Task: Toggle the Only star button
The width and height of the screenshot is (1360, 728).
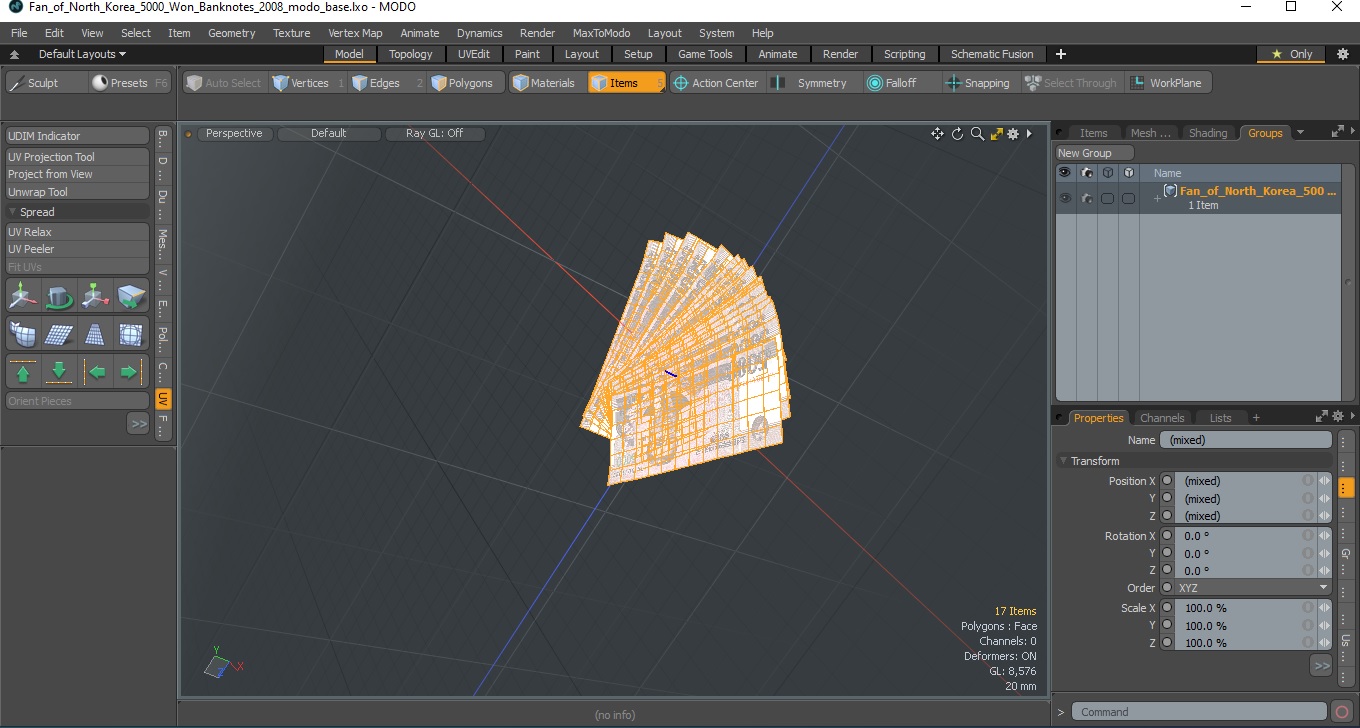Action: 1292,54
